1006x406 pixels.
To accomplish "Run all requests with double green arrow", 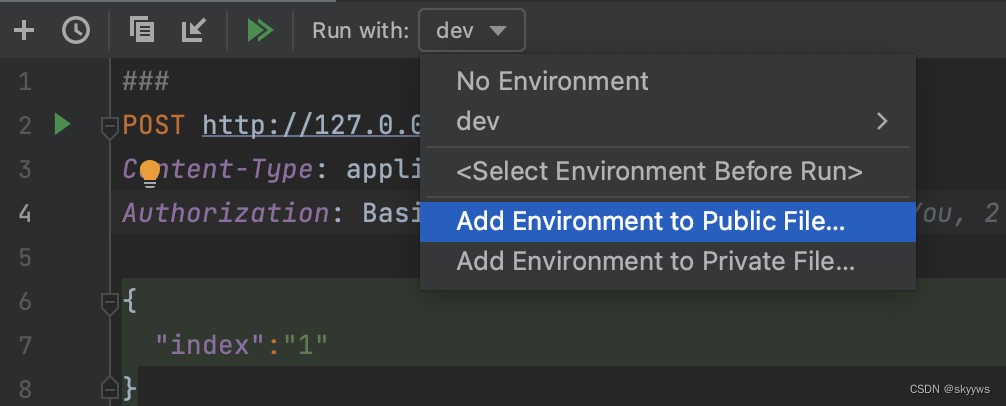I will click(x=260, y=30).
